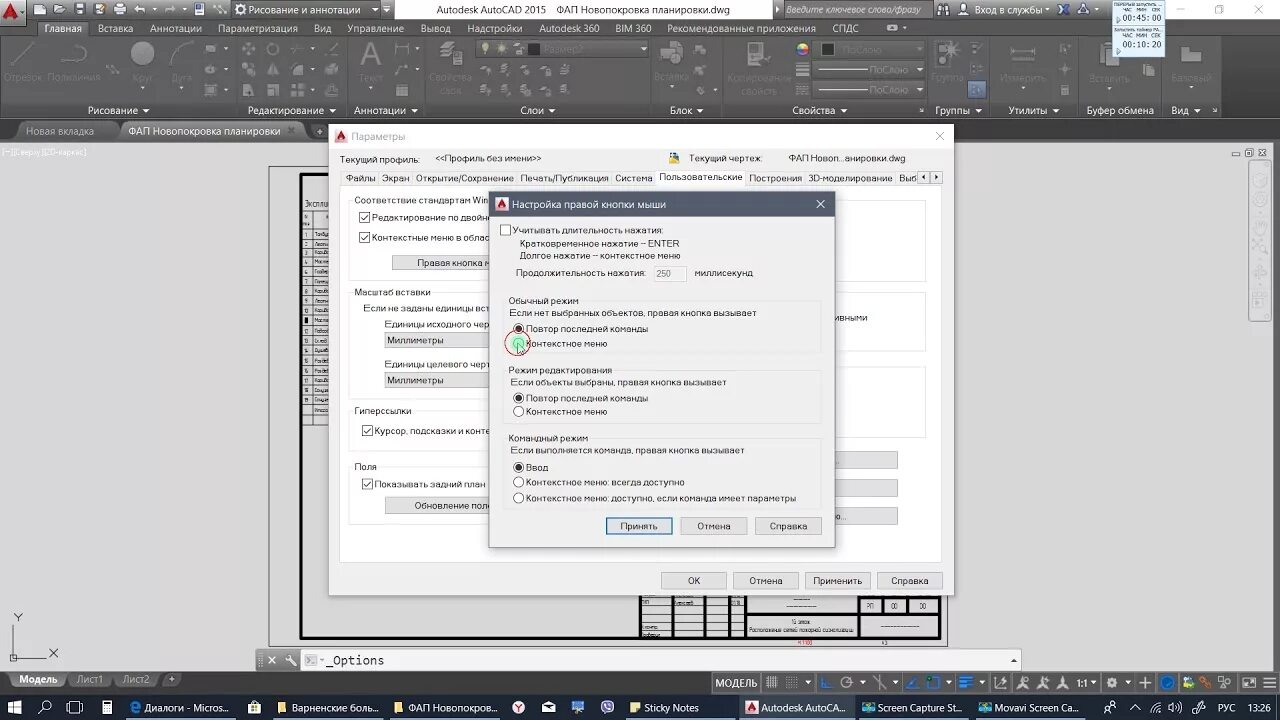Image resolution: width=1280 pixels, height=720 pixels.
Task: Select 'Контекстное меню: всегда доступно' option
Action: [518, 482]
